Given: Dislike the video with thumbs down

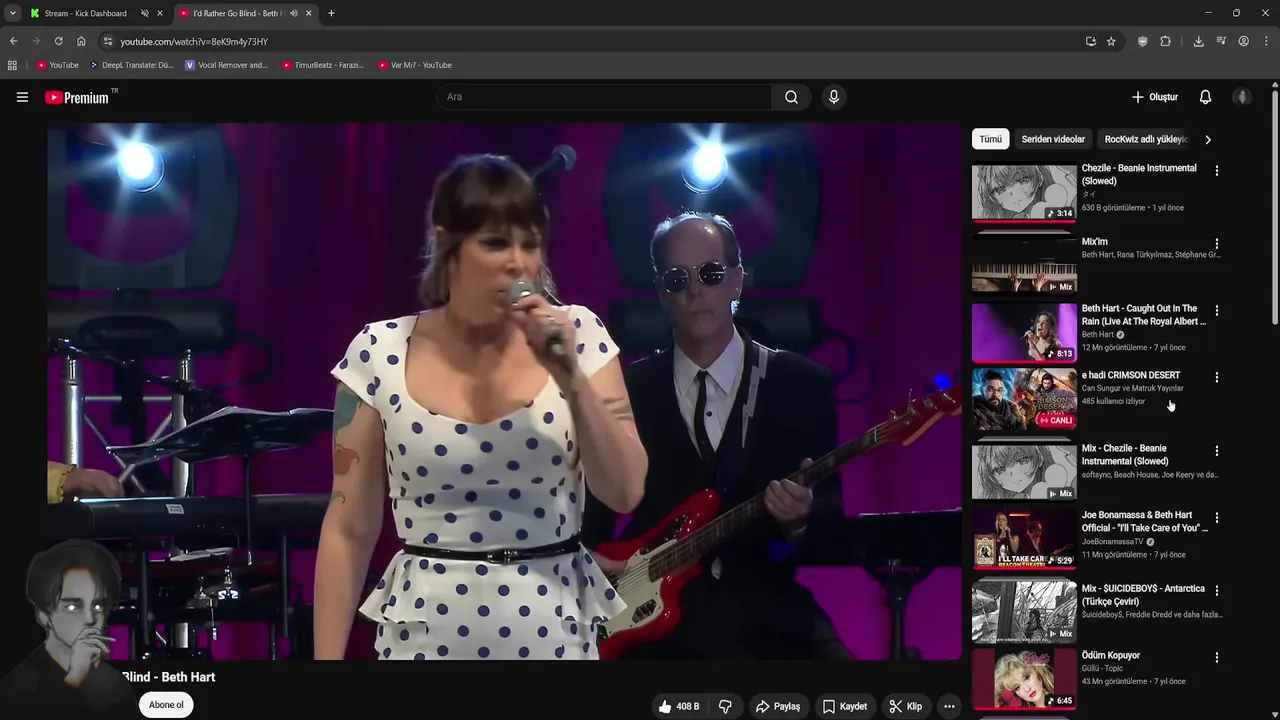Looking at the screenshot, I should coord(725,706).
